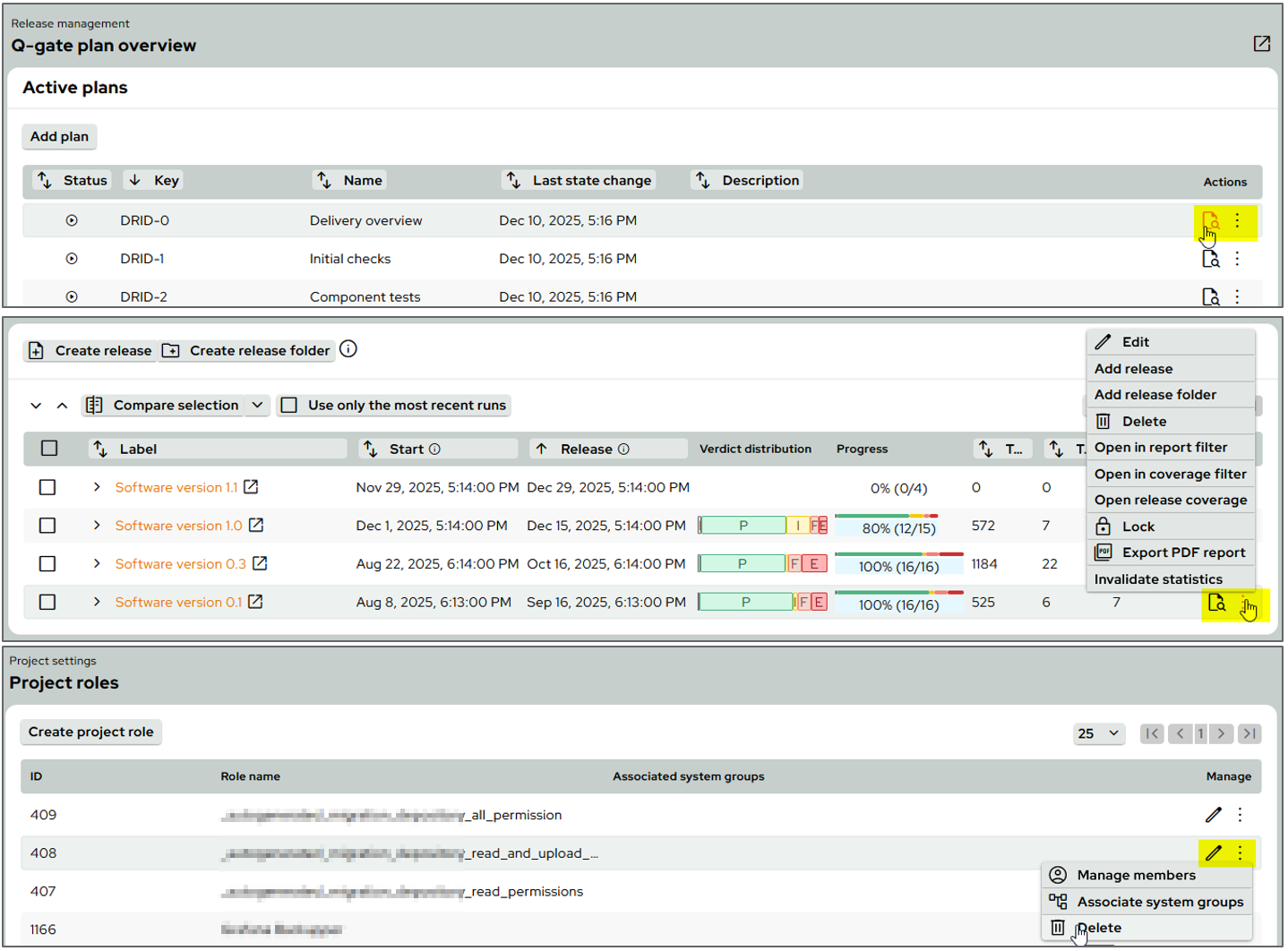Viewport: 1288px width, 951px height.
Task: Expand Software version 0.3 row
Action: click(x=97, y=564)
